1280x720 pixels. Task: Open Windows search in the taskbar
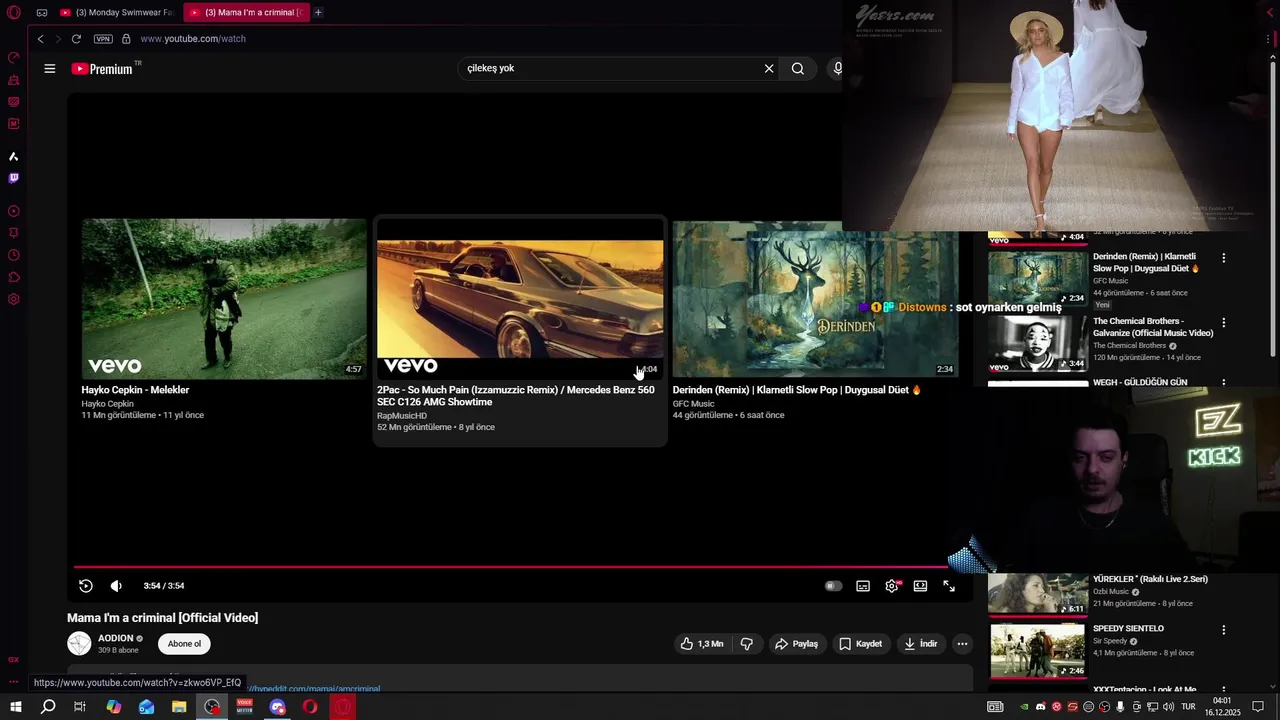click(x=48, y=707)
